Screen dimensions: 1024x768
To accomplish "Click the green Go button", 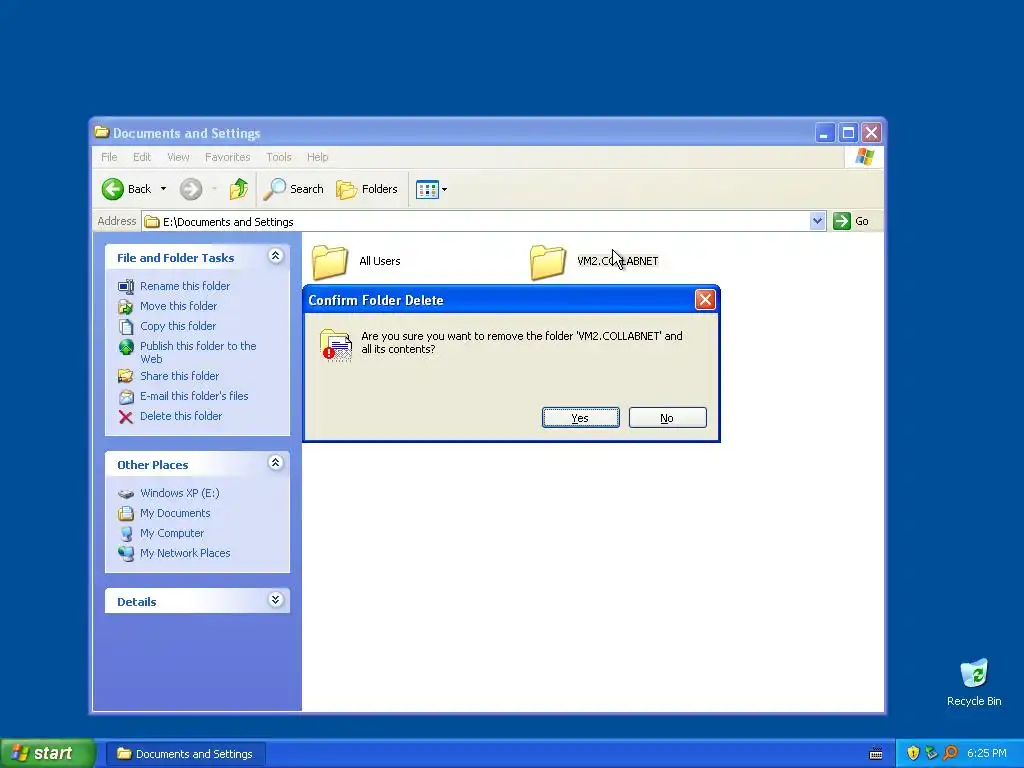I will pos(851,221).
